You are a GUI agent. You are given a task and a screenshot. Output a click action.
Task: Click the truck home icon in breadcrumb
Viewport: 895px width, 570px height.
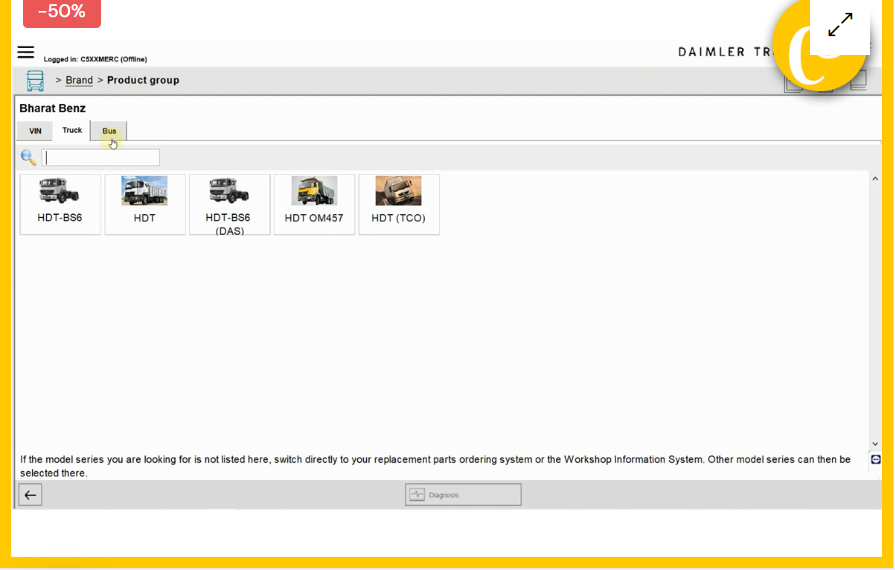(x=35, y=81)
